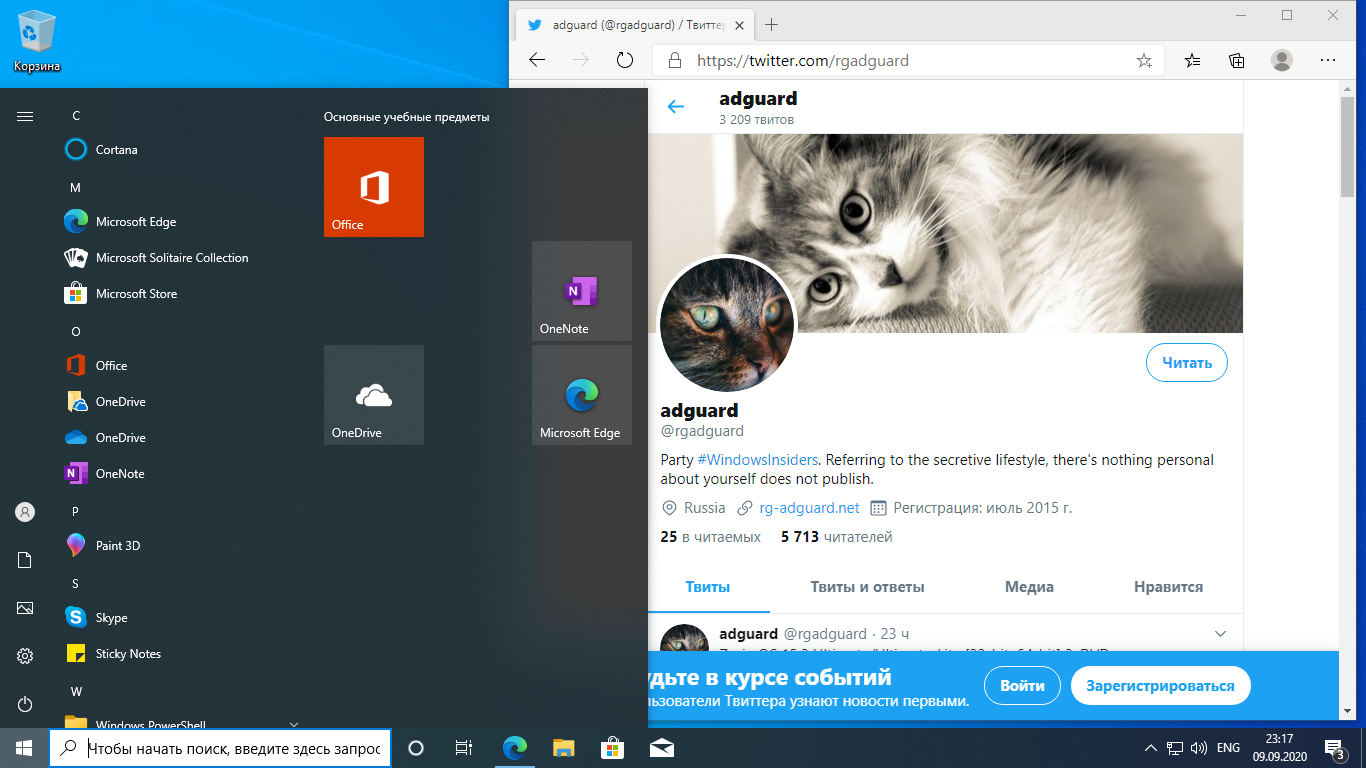Switch to the Медиа tab
Viewport: 1366px width, 768px height.
(1029, 587)
